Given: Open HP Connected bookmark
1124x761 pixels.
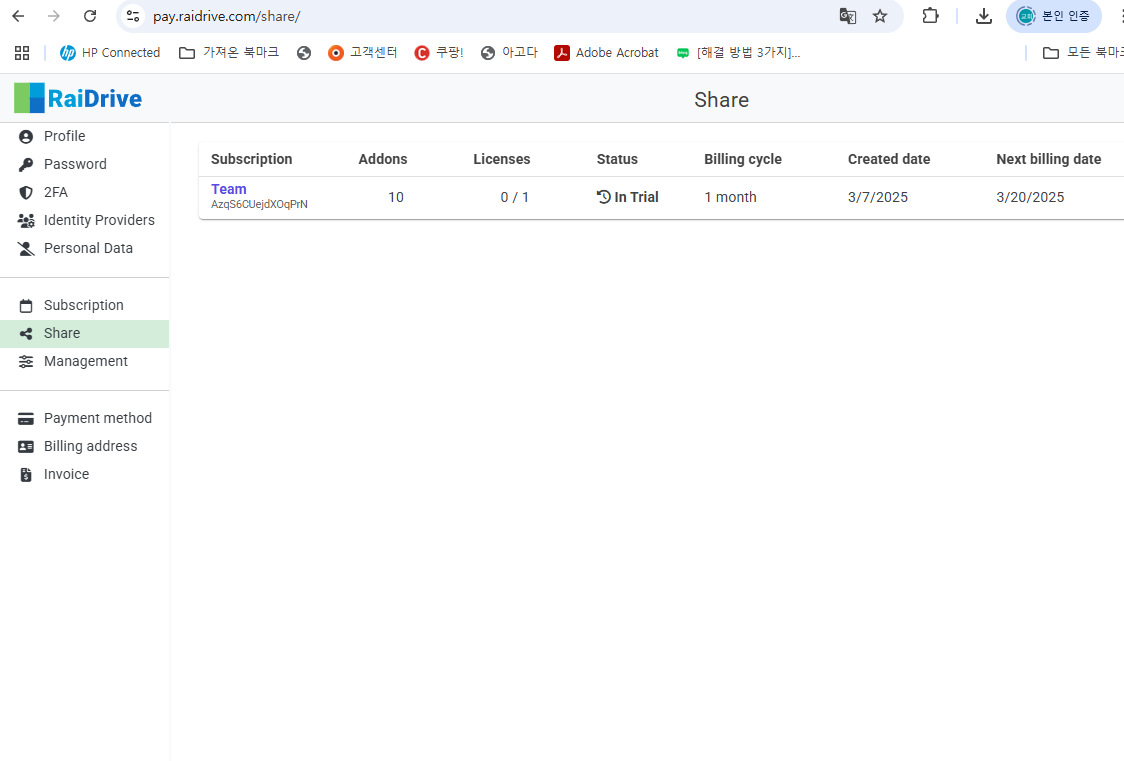Looking at the screenshot, I should coord(110,52).
